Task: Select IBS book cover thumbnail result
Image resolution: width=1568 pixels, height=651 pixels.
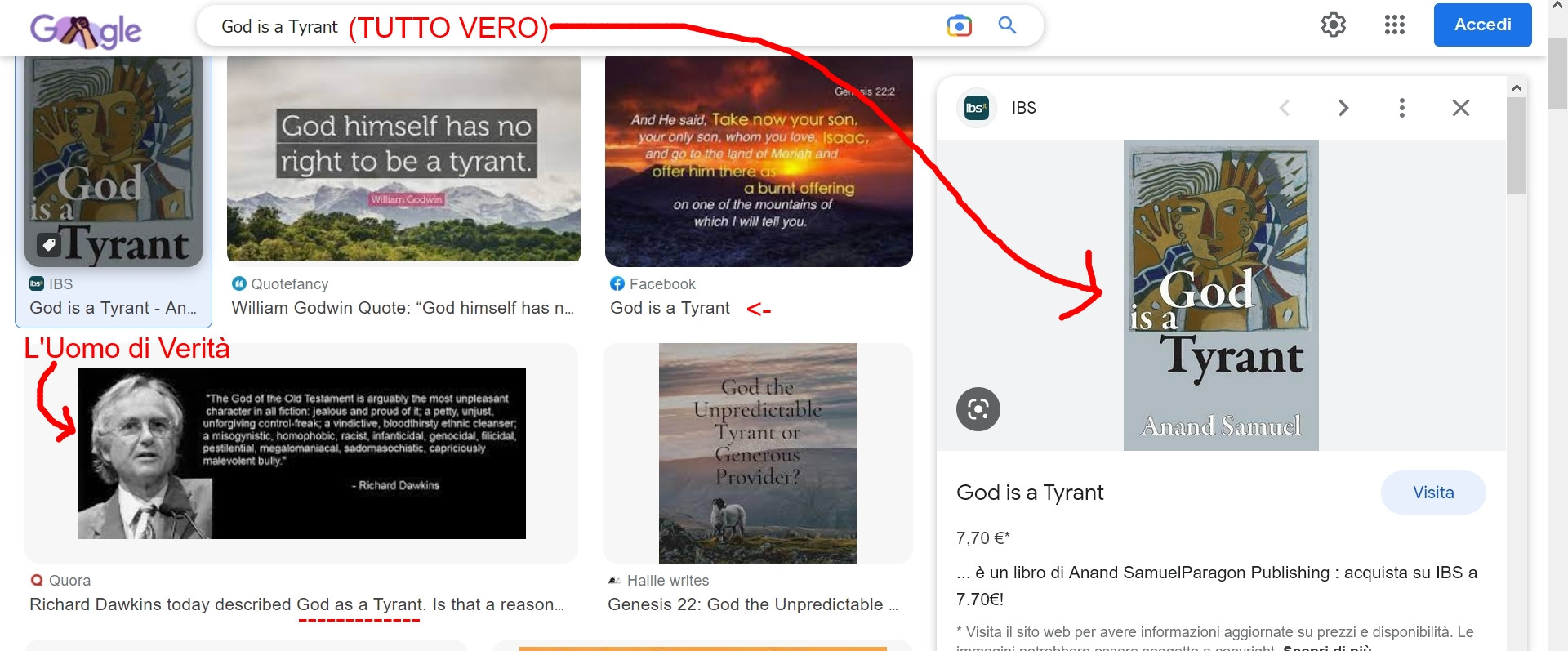Action: [x=114, y=162]
